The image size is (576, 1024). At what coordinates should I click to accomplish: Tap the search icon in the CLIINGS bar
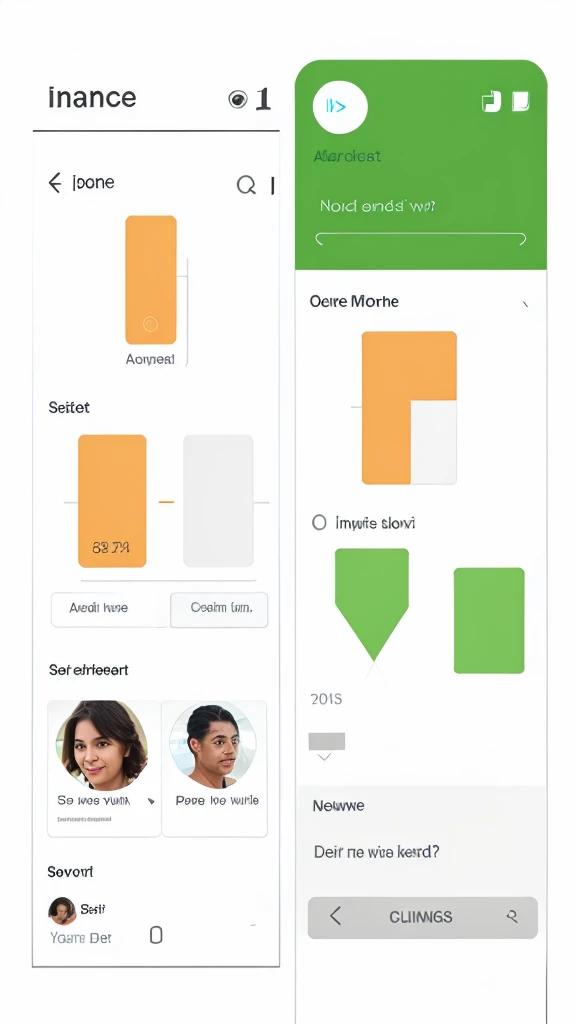point(513,916)
